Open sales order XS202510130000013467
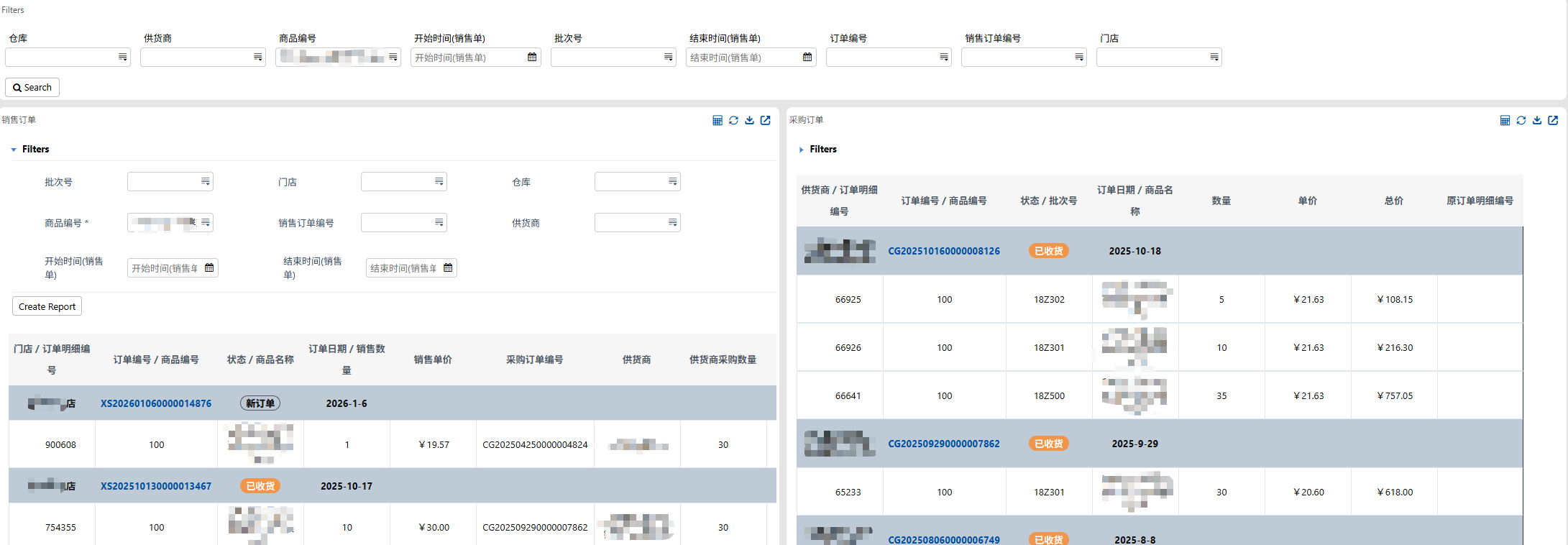Screen dimensions: 1568x545 [156, 486]
